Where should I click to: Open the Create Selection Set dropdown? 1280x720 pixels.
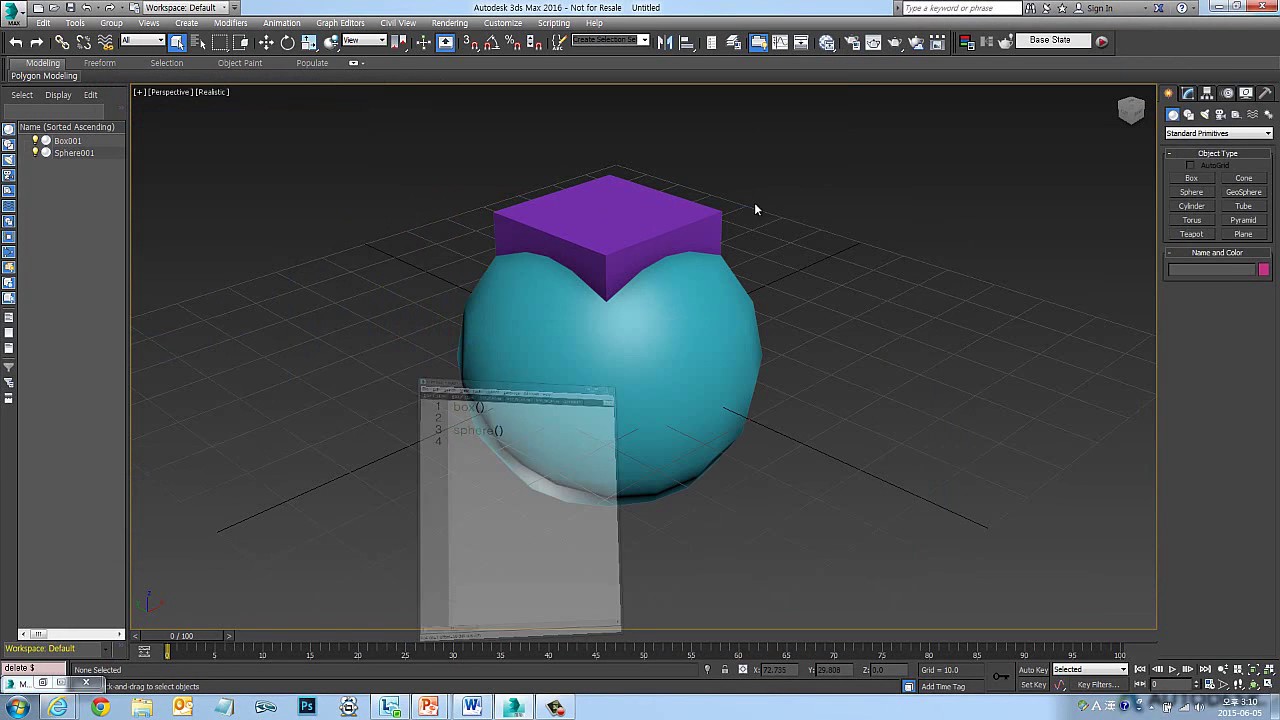611,41
